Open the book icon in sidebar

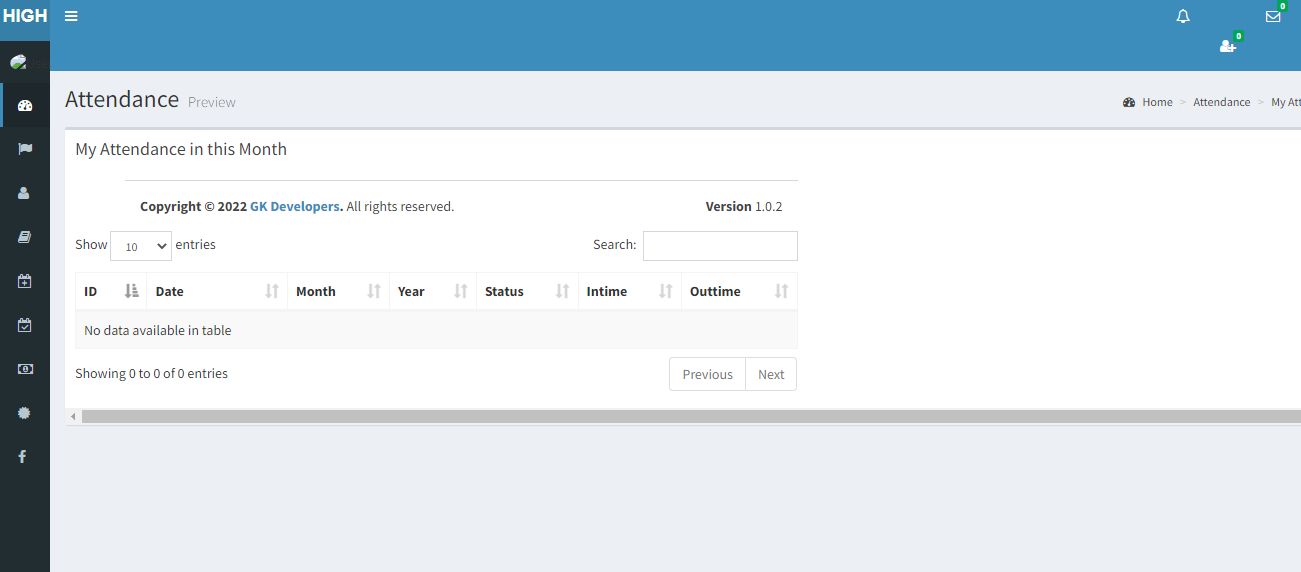coord(25,237)
